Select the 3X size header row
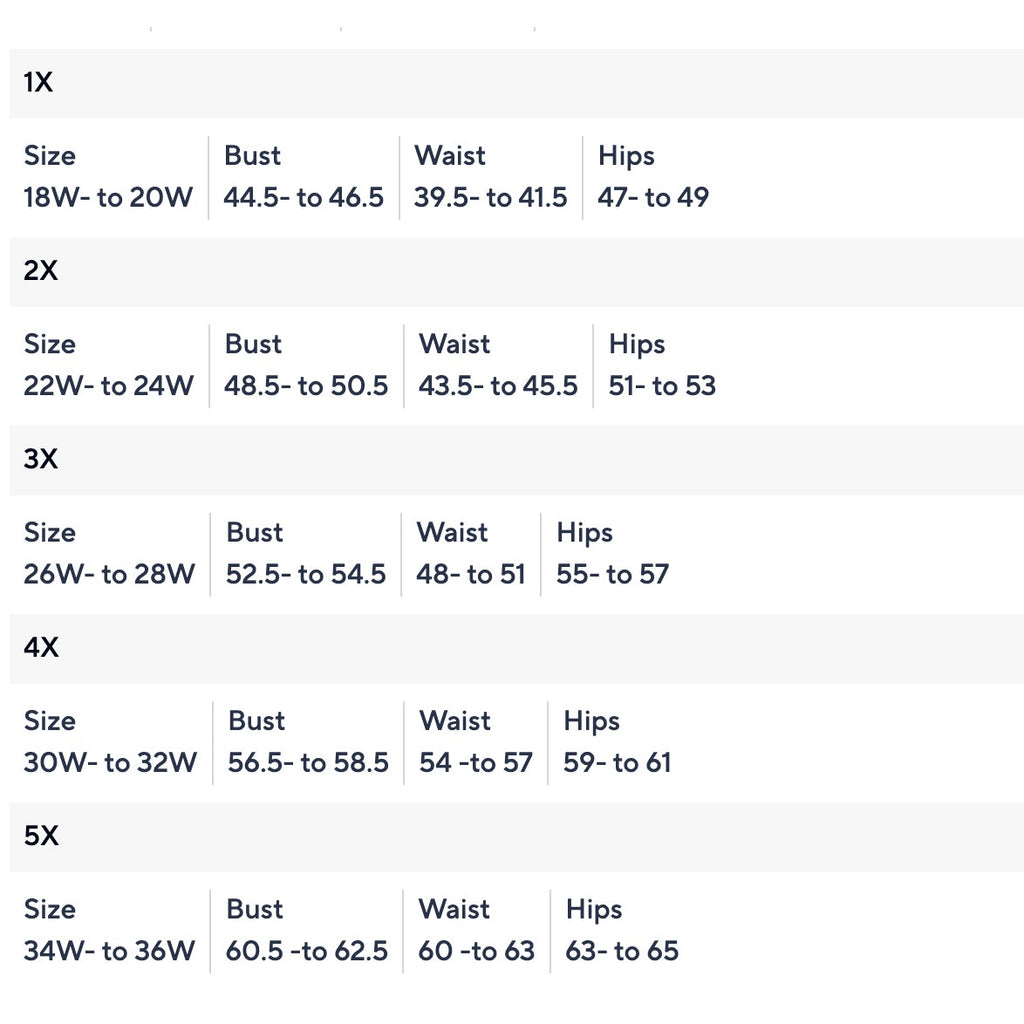 tap(516, 460)
